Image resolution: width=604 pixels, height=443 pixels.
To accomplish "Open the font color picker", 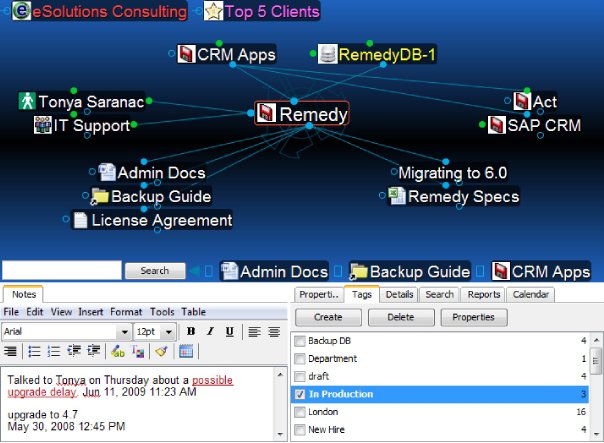I will pyautogui.click(x=138, y=351).
